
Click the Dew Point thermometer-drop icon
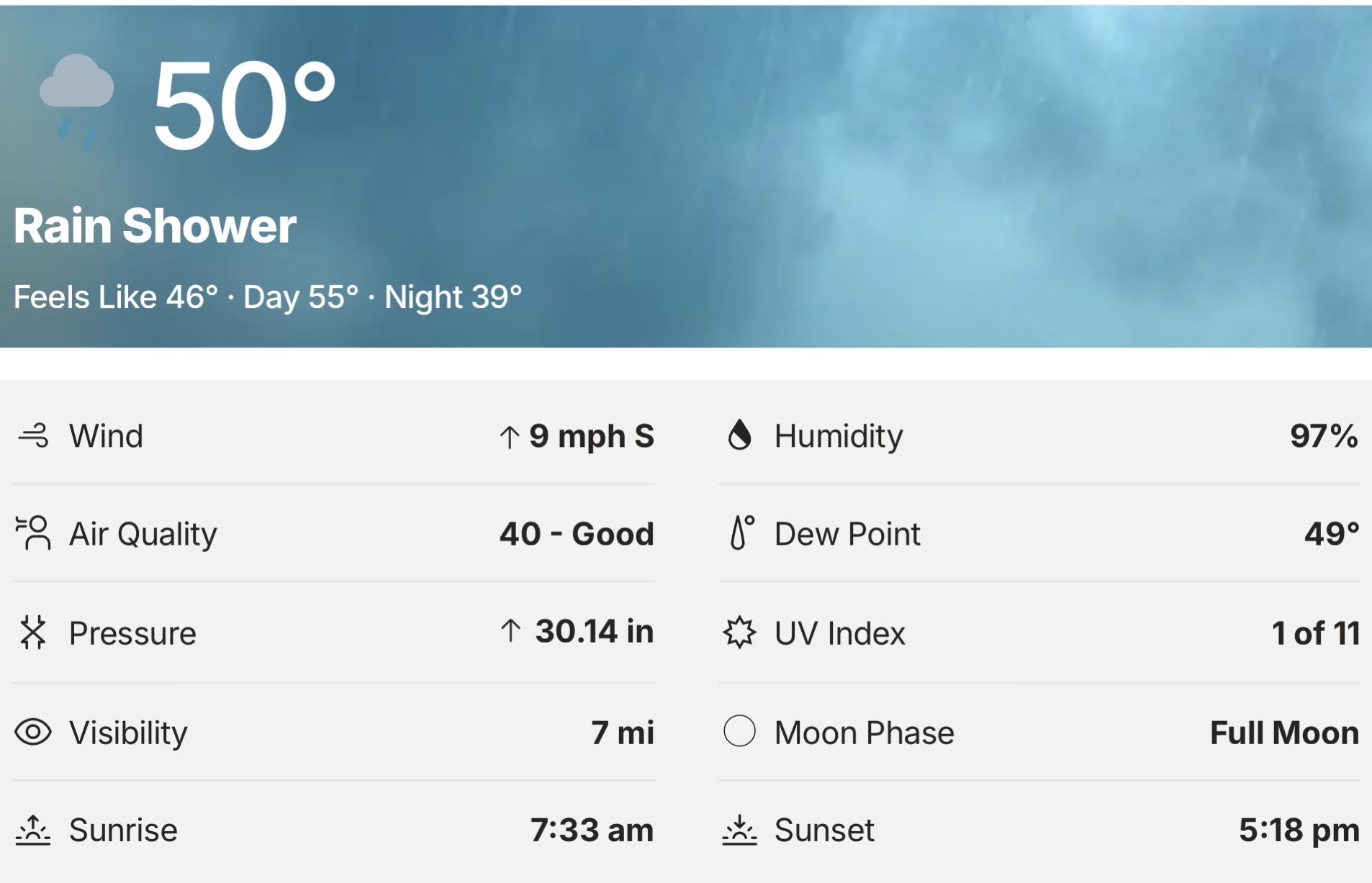tap(741, 533)
